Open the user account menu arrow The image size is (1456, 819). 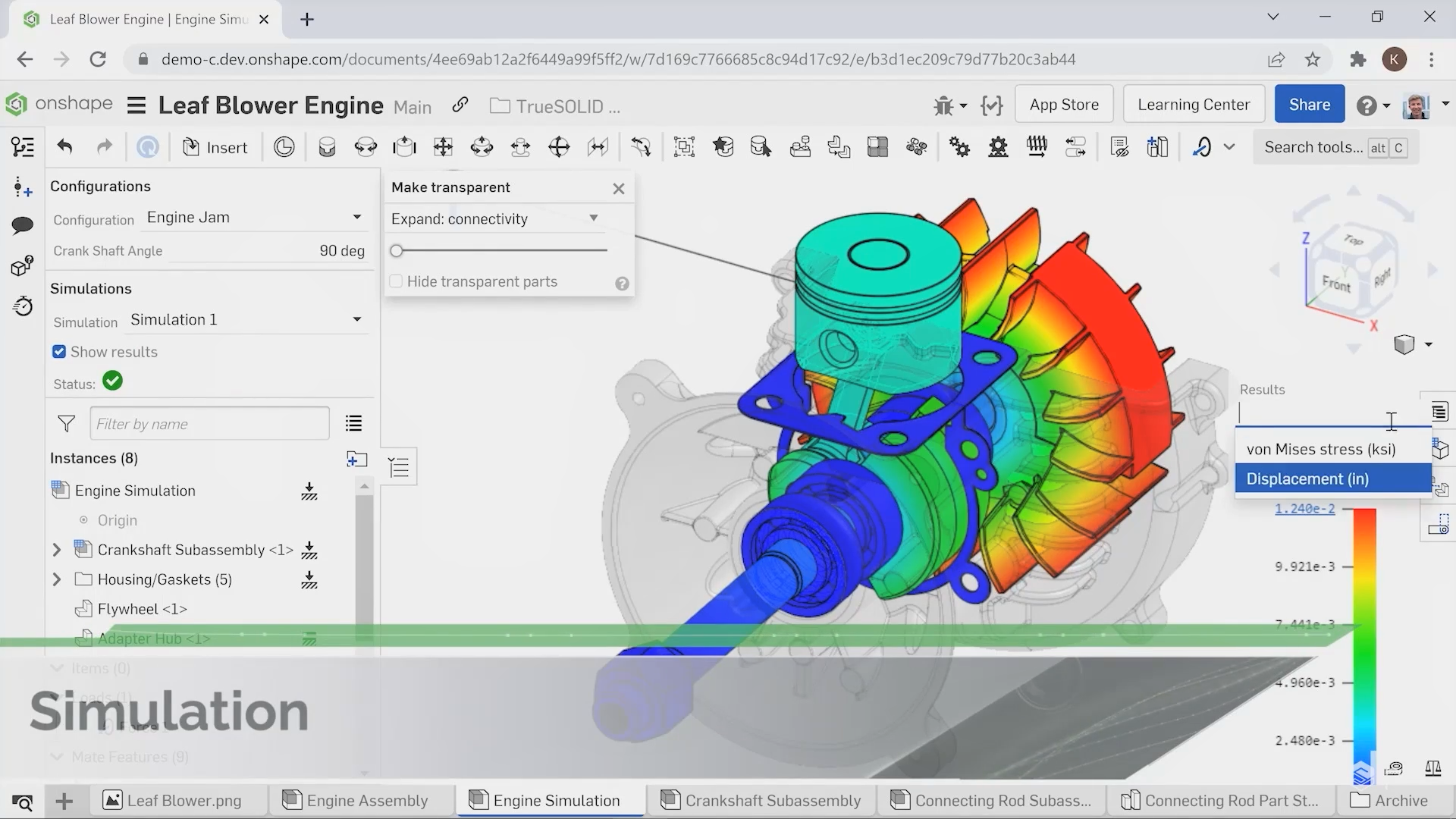pyautogui.click(x=1445, y=104)
